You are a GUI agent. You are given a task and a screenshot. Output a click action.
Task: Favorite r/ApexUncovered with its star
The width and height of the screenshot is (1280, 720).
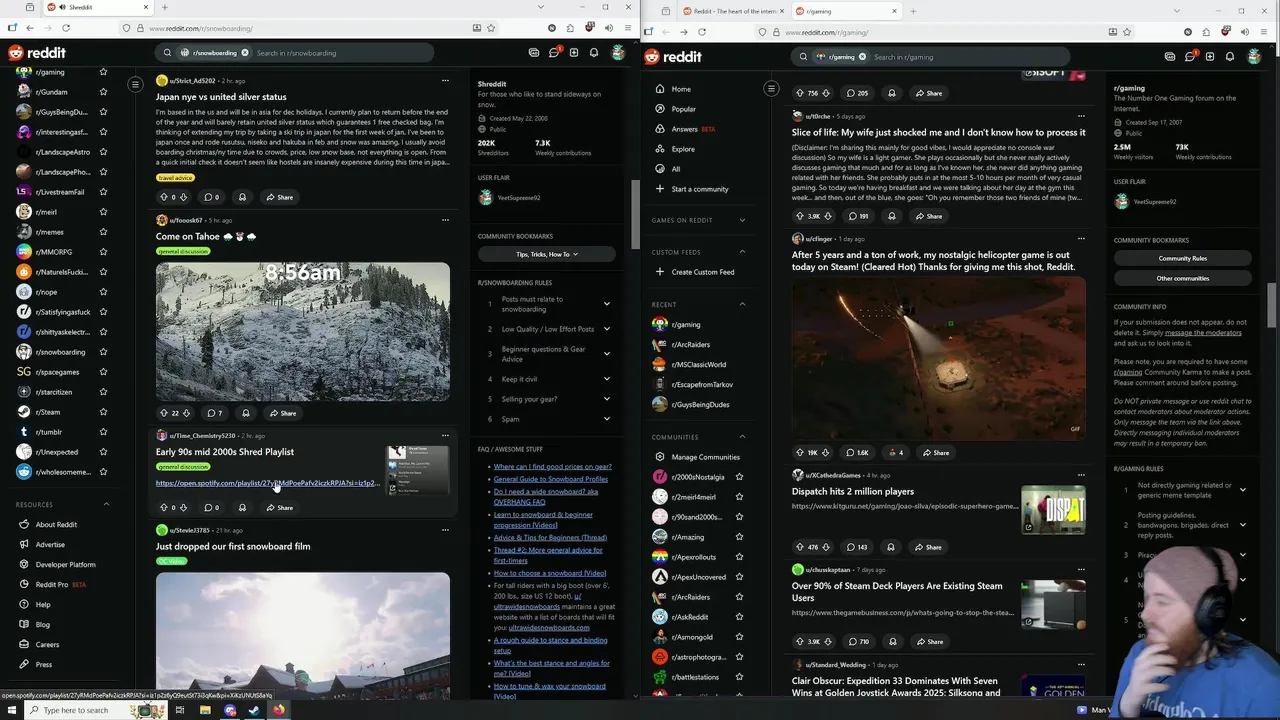739,577
